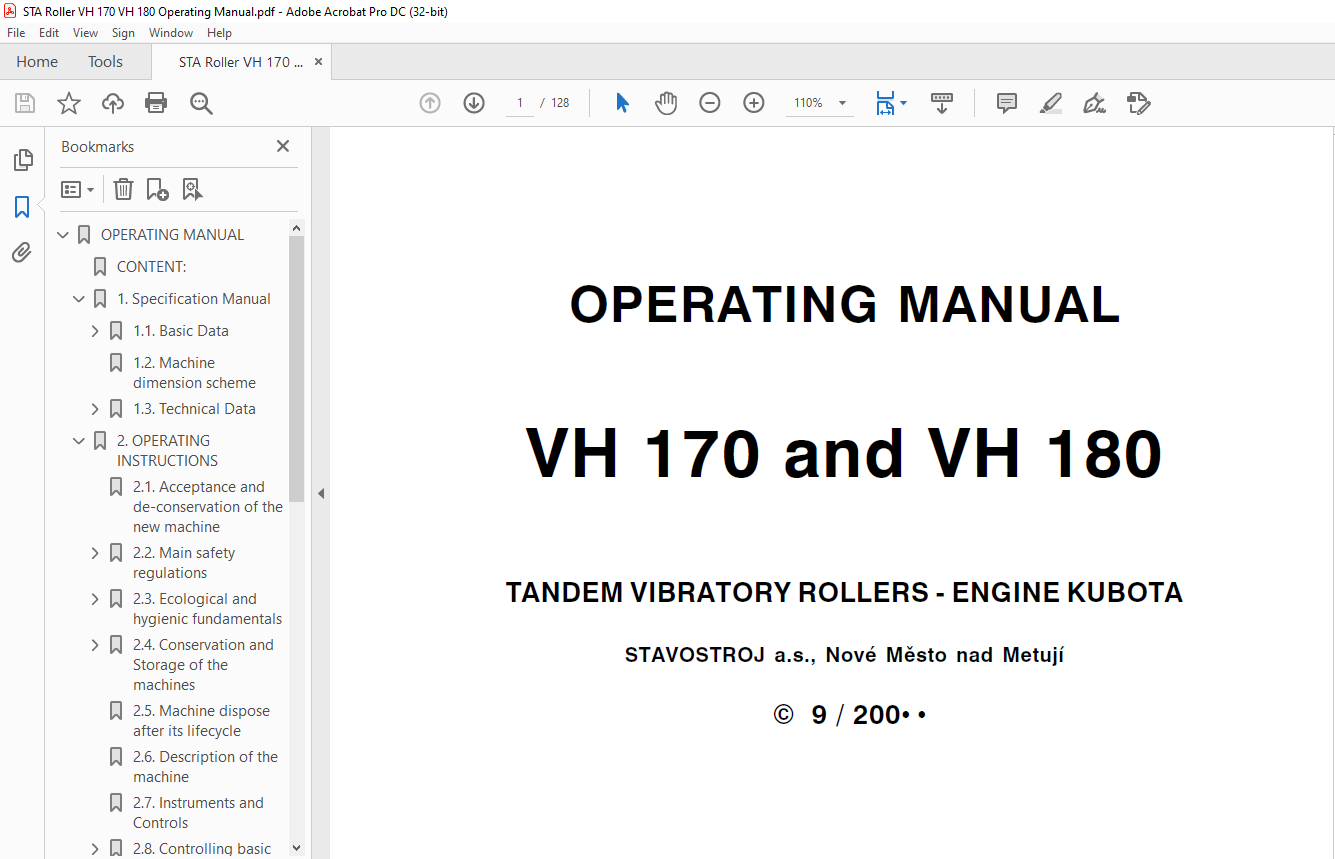
Task: Click the Fill and Sign request icon
Action: (x=1139, y=103)
